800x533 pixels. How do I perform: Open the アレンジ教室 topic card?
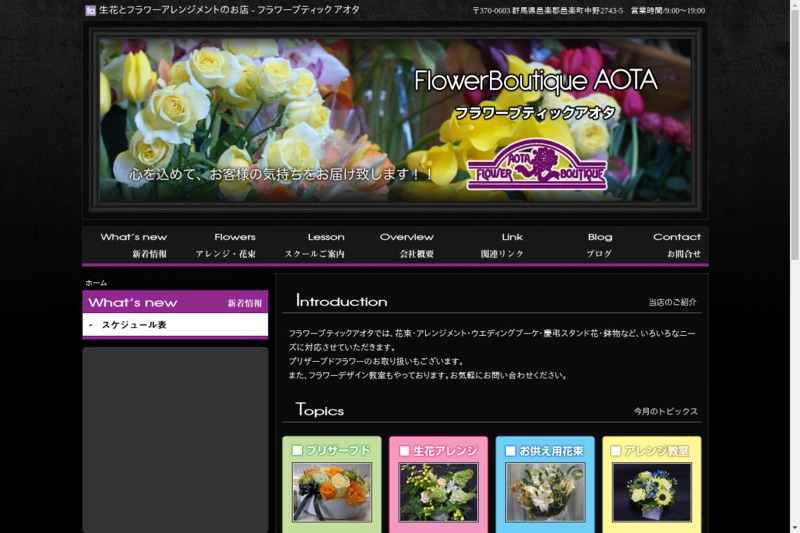[652, 484]
